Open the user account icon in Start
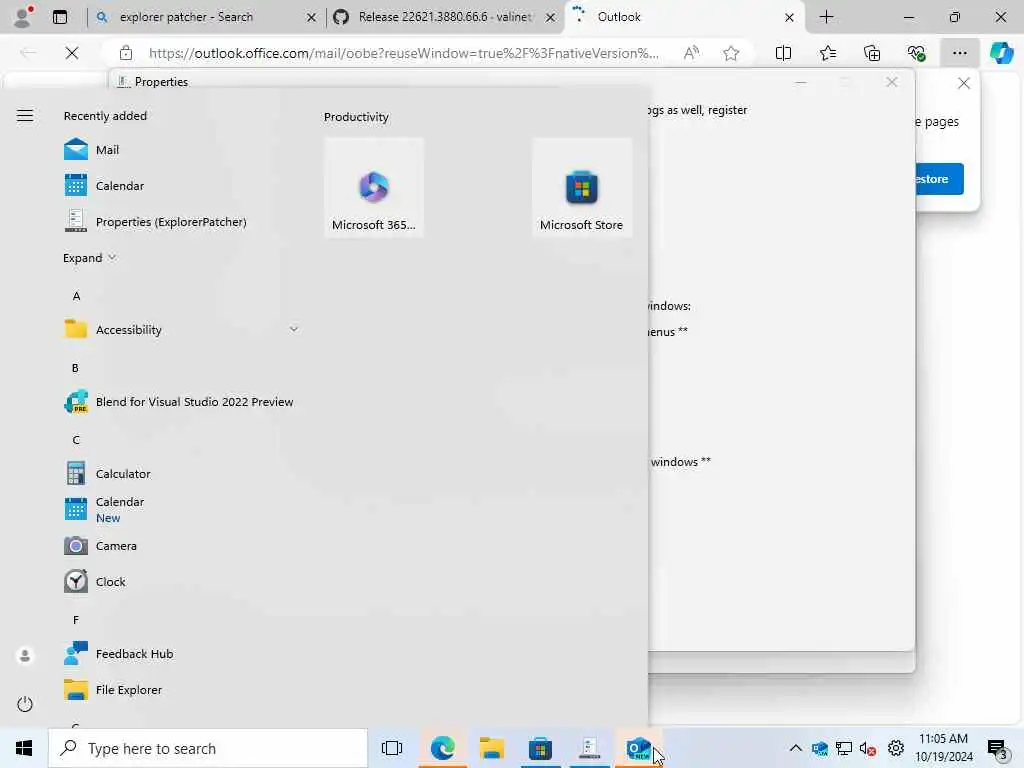The image size is (1024, 768). click(x=25, y=655)
